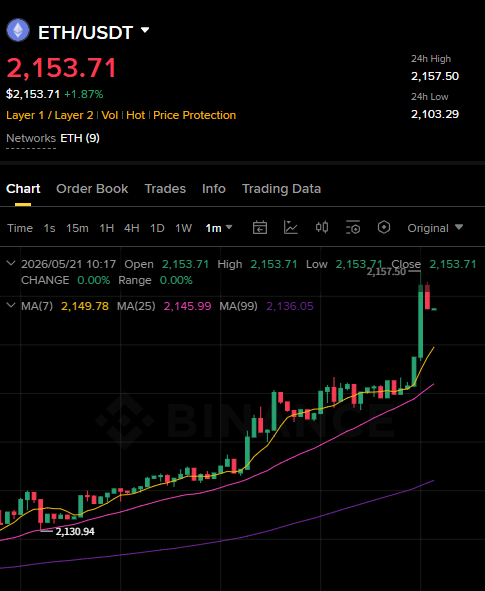Click the Vol tag
Image resolution: width=485 pixels, height=591 pixels.
click(x=110, y=115)
